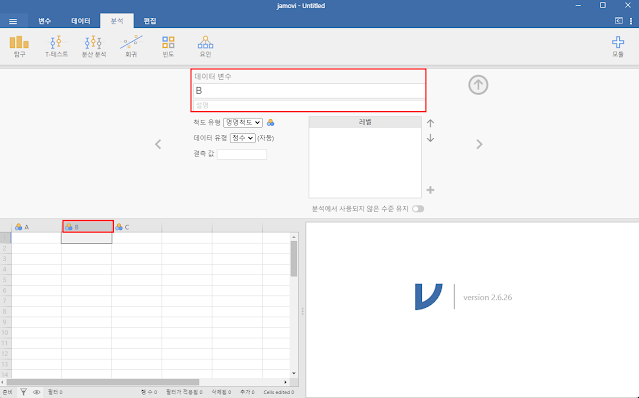The height and width of the screenshot is (398, 639).
Task: Click the 필터 0 status text
Action: click(55, 392)
